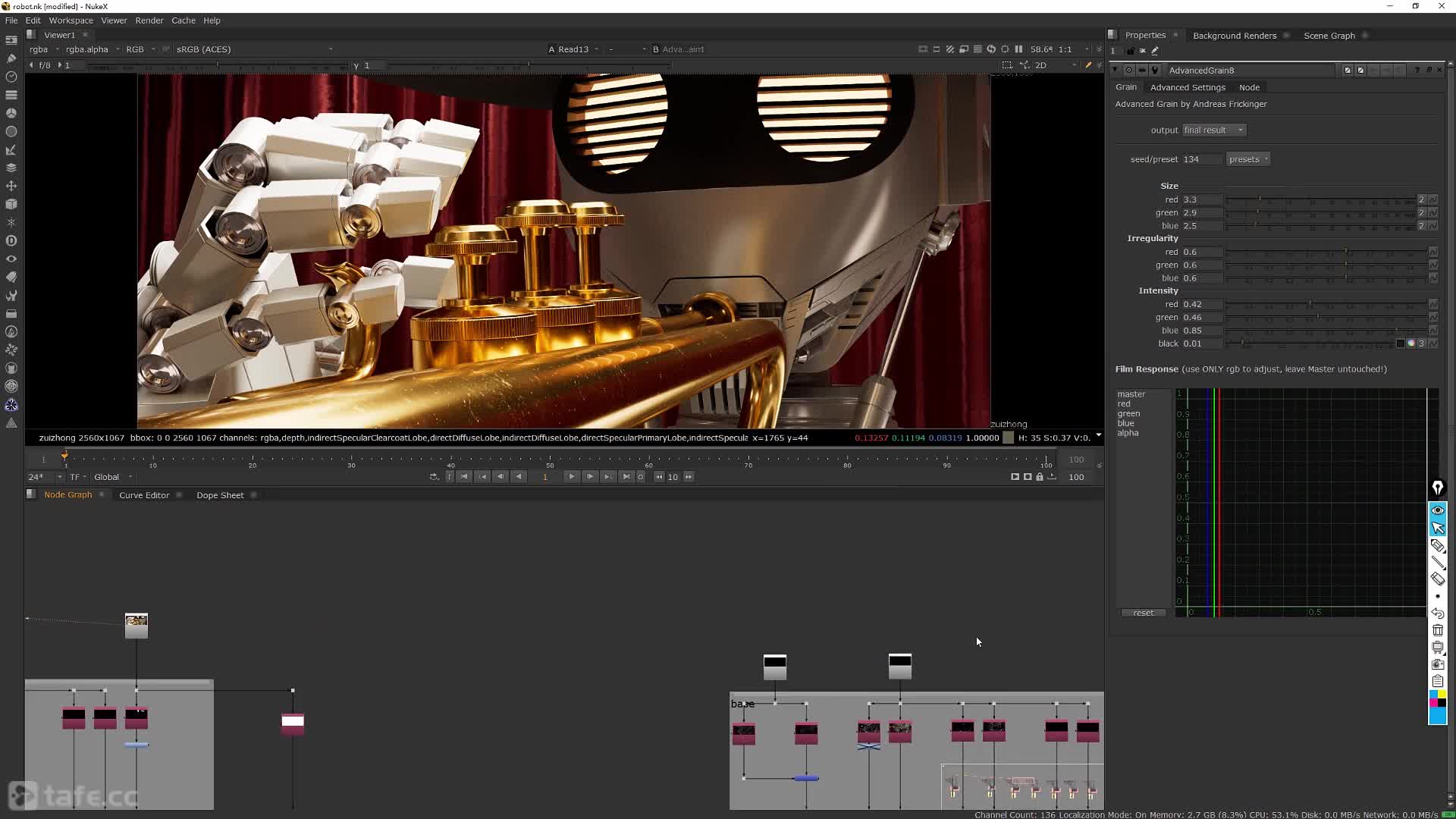
Task: Toggle the viewer clipping warning stripes icon
Action: point(950,49)
